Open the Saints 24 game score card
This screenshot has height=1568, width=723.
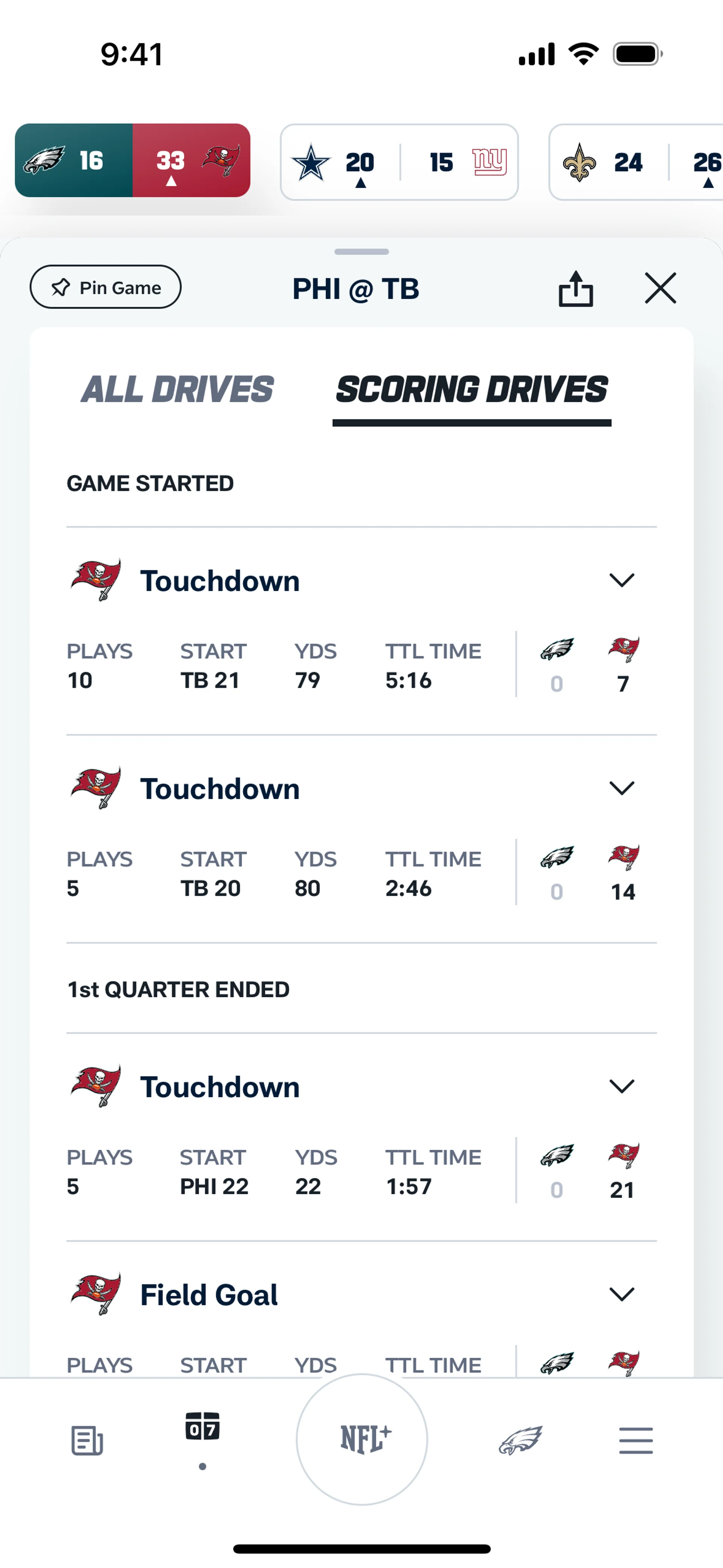[x=635, y=162]
